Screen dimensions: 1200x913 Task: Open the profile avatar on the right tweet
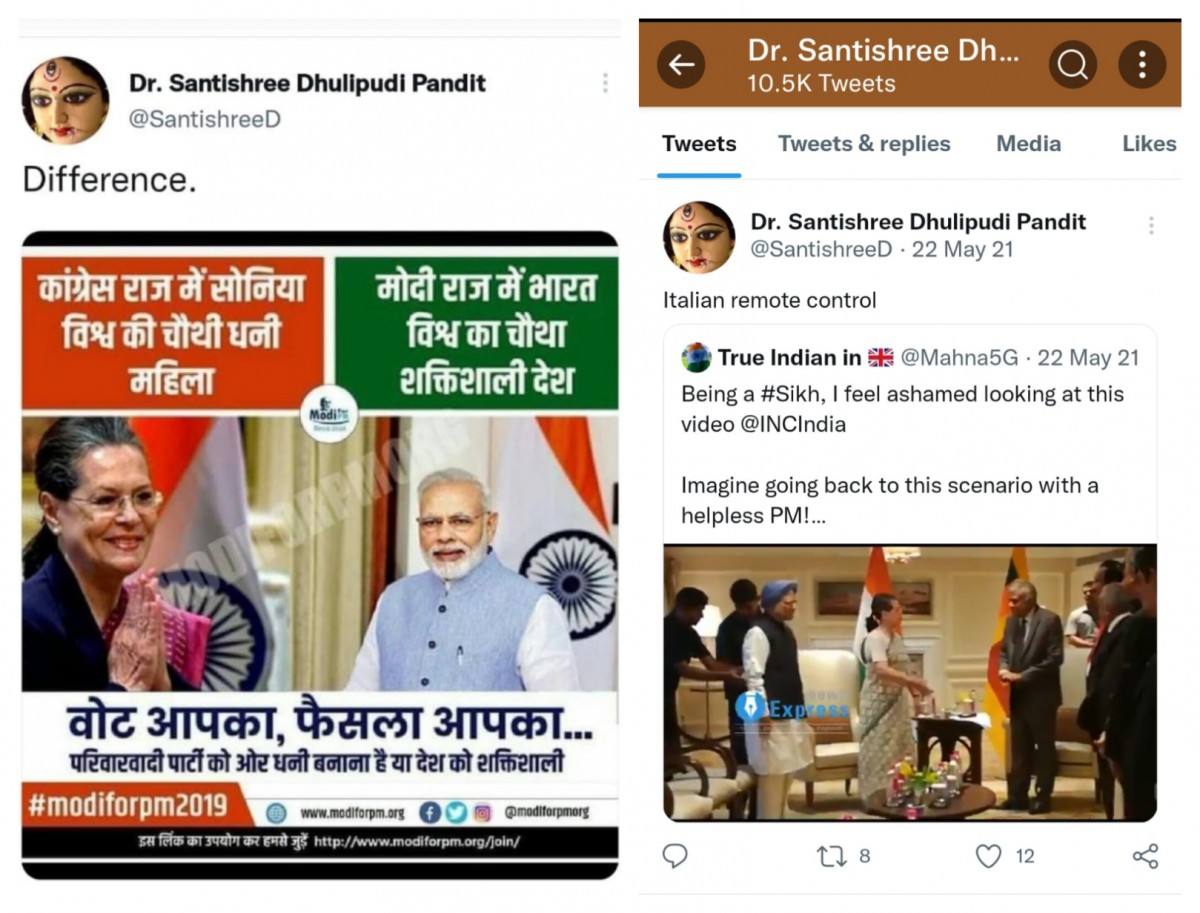(x=699, y=238)
